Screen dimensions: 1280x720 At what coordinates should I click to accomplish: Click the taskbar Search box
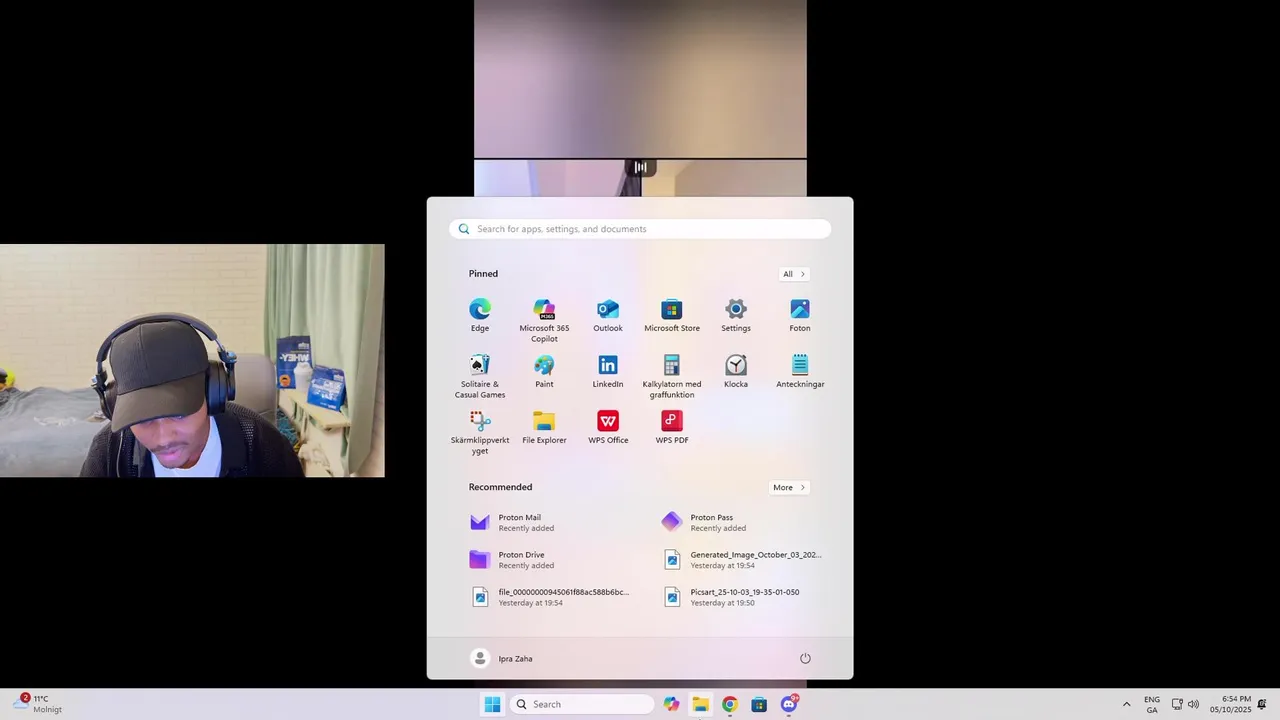coord(583,704)
